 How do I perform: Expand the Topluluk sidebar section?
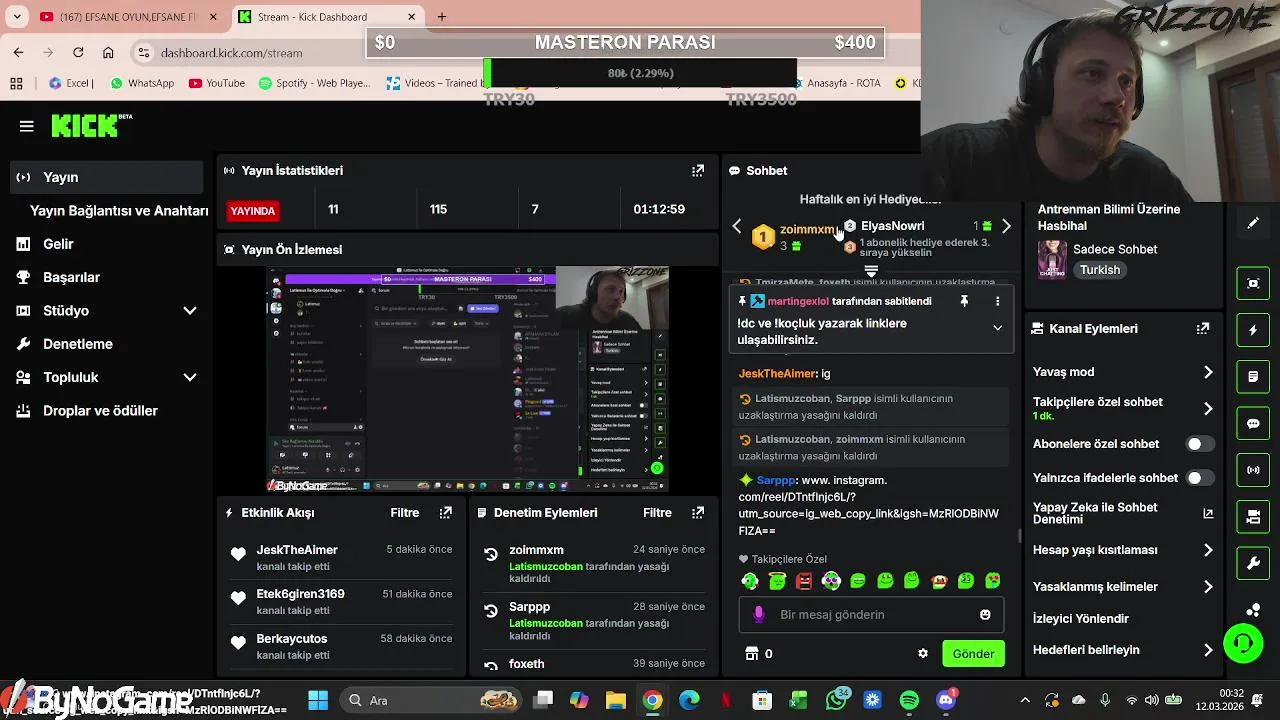(190, 377)
